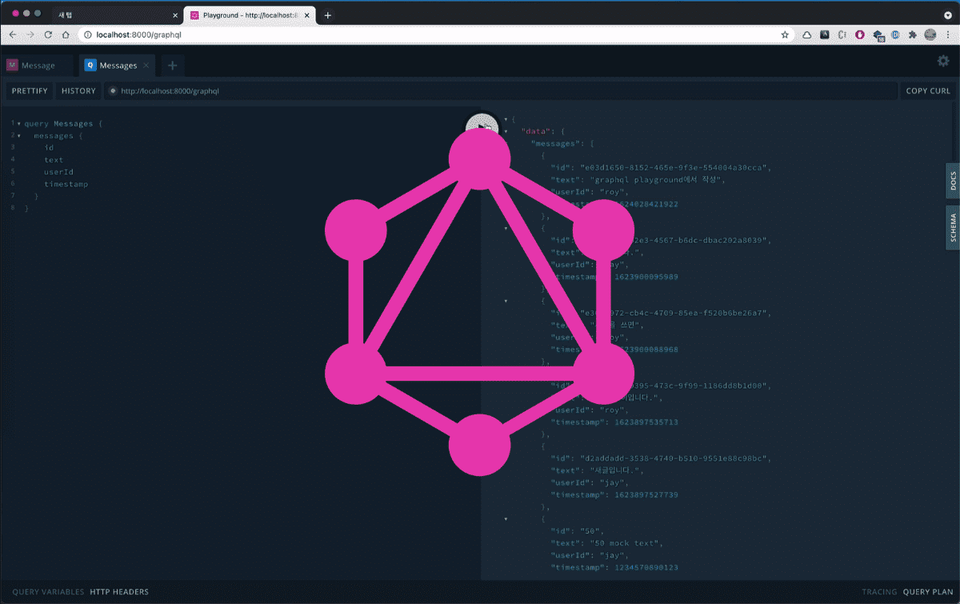Image resolution: width=960 pixels, height=604 pixels.
Task: Collapse the query Messages block on line 1
Action: [19, 124]
